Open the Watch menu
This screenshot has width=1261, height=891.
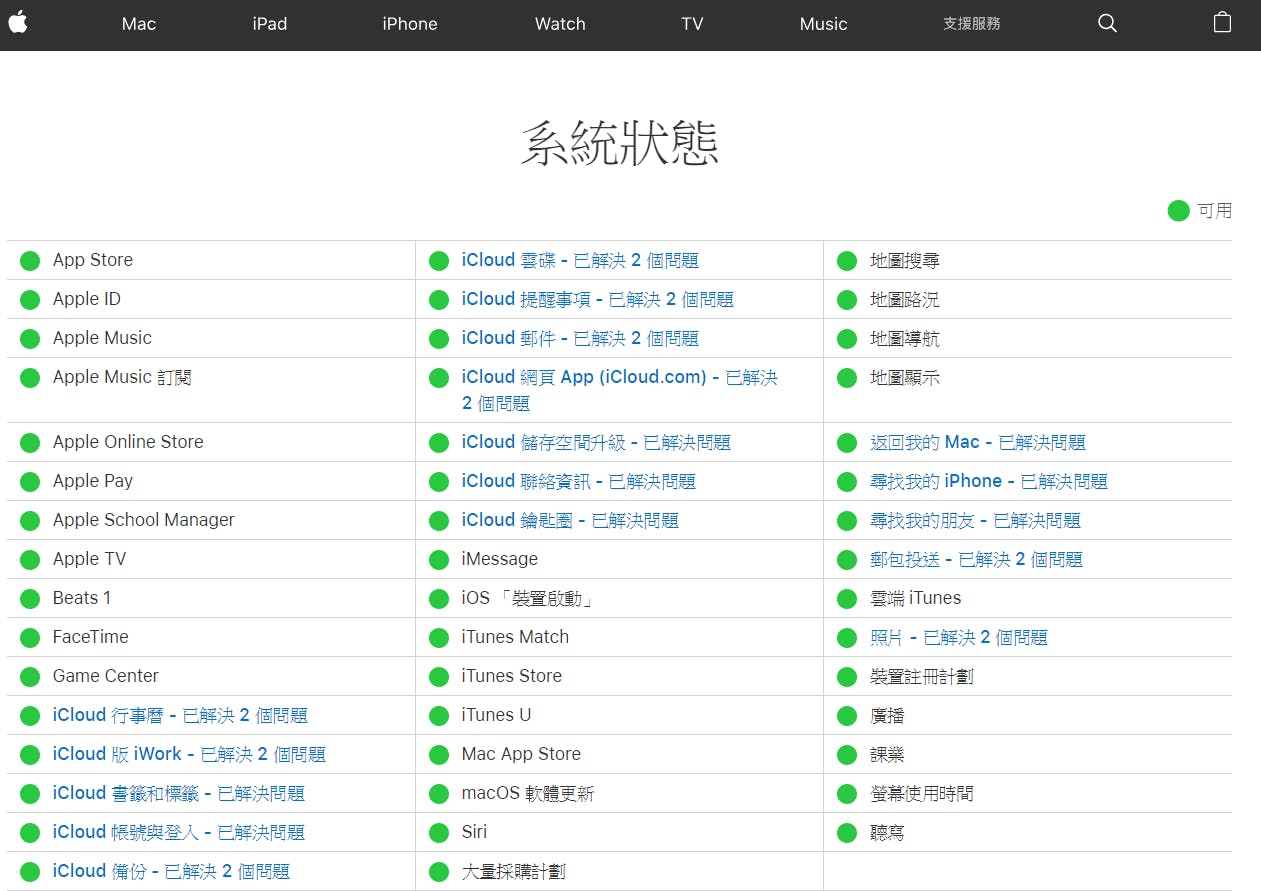point(560,24)
